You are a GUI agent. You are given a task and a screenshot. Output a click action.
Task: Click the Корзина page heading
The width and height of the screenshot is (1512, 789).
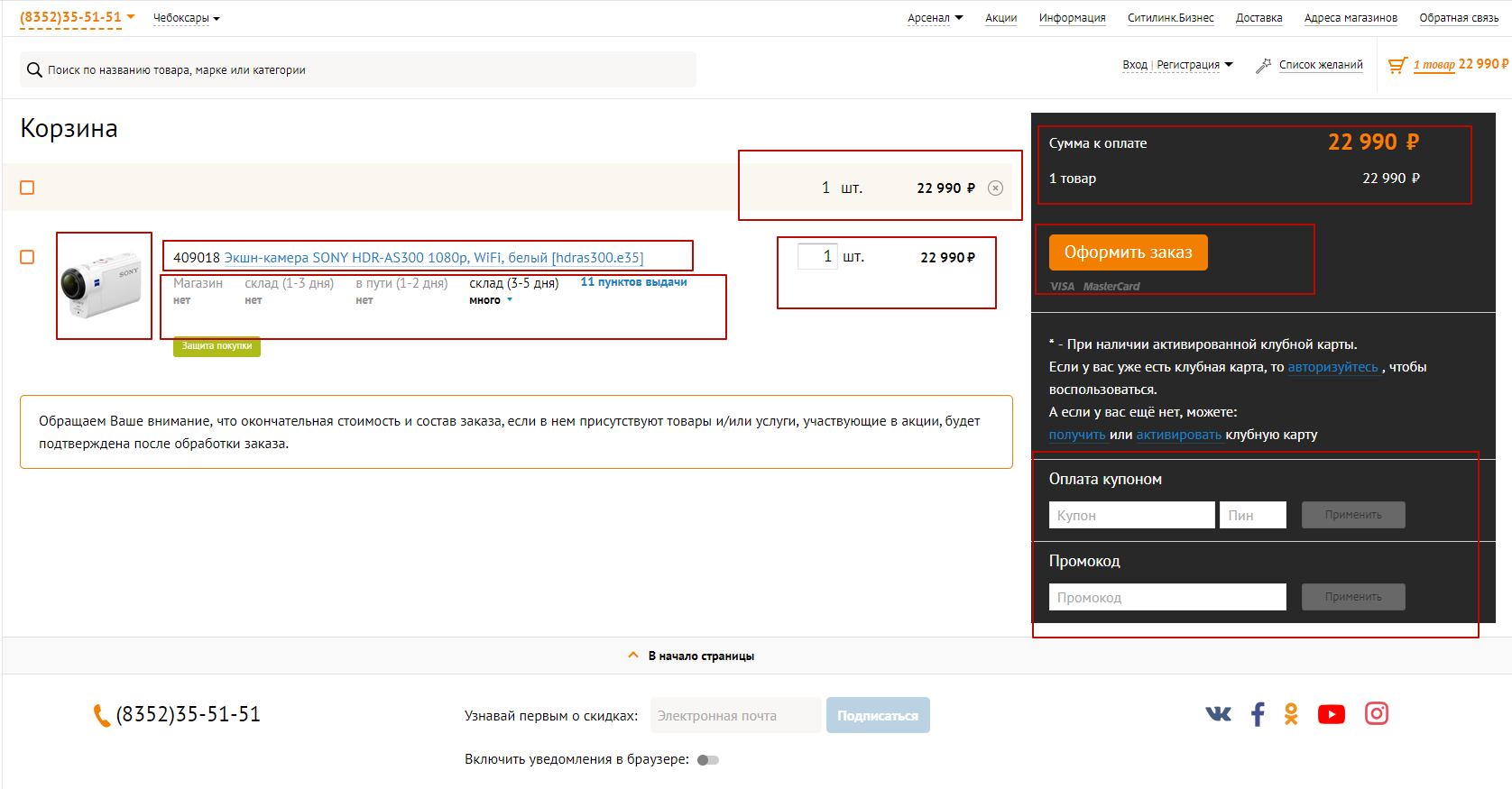[x=69, y=129]
